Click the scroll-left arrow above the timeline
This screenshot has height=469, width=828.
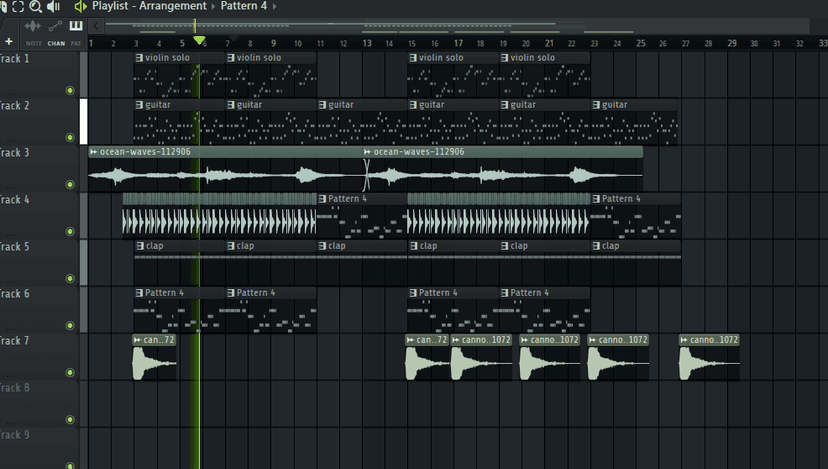point(95,23)
